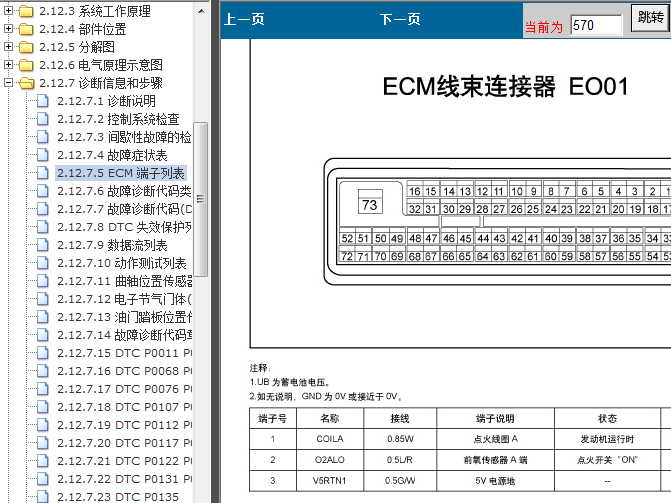Open 2.12.7.10 动作测试列表 page

[x=122, y=263]
